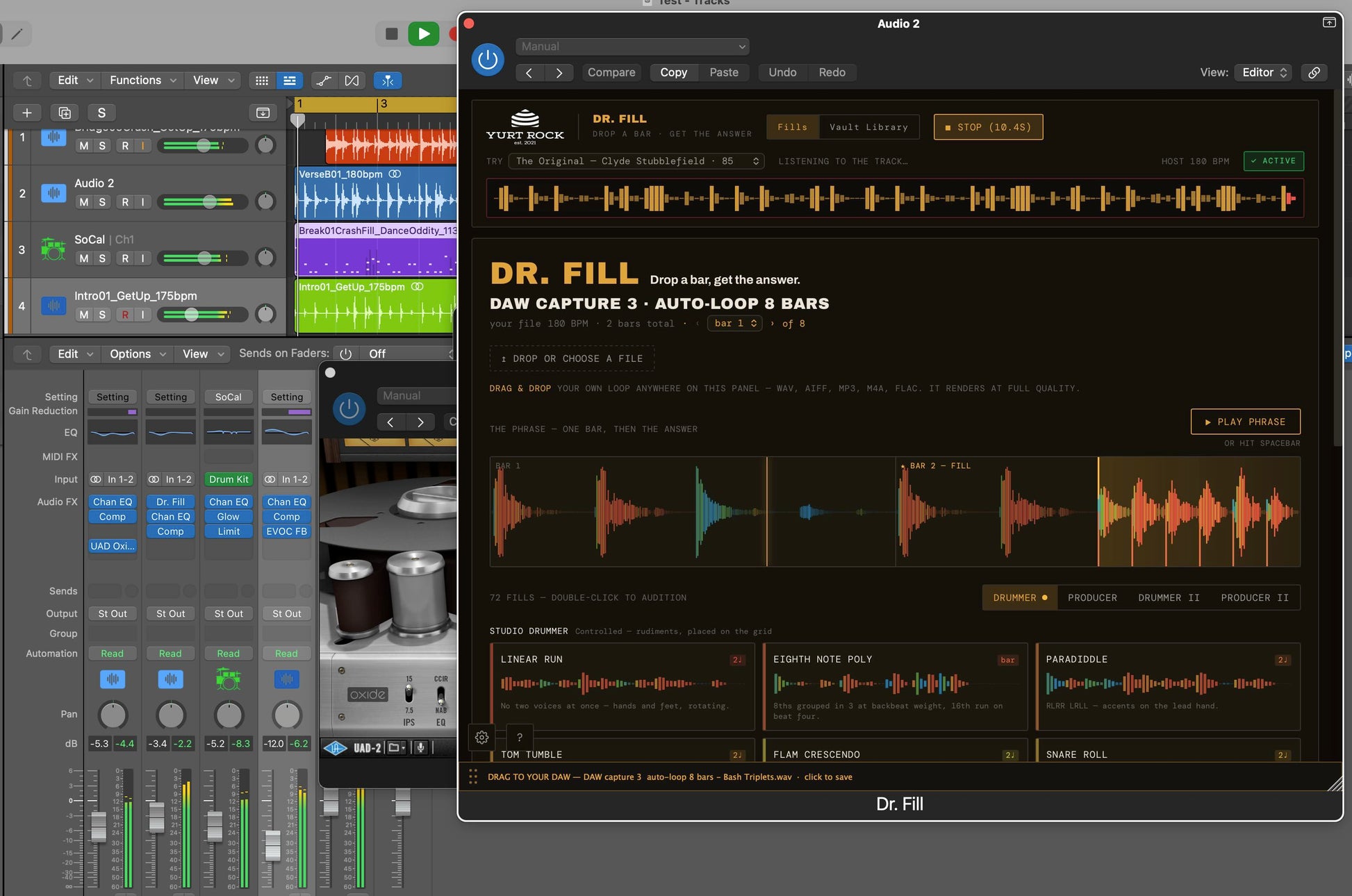Screen dimensions: 1352x896
Task: Click the link icon in Audio 2 plugin header
Action: [1314, 72]
